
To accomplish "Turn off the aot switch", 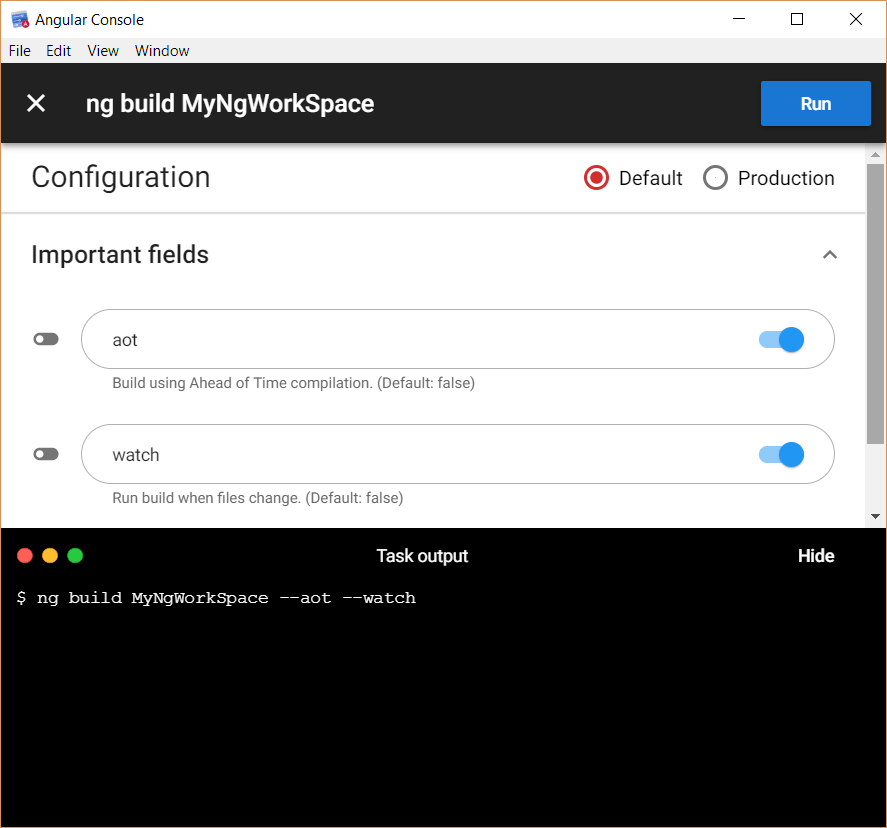I will [781, 339].
